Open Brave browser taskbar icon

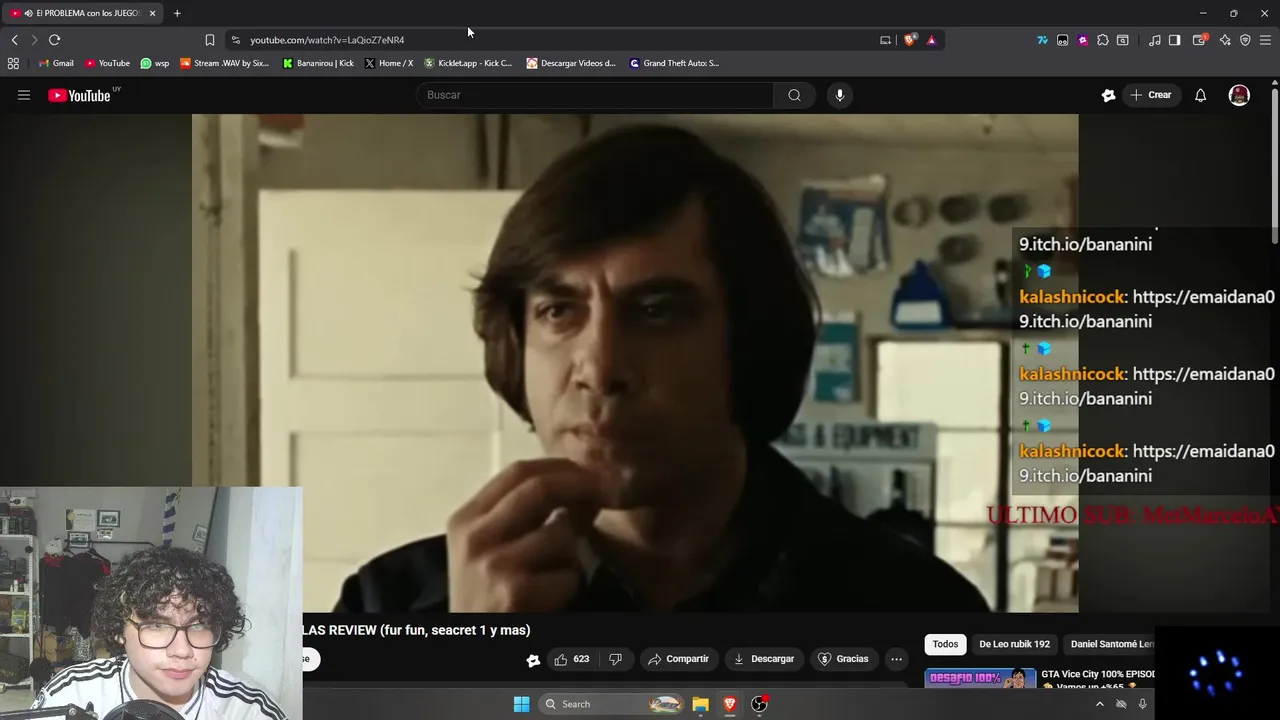pyautogui.click(x=730, y=704)
